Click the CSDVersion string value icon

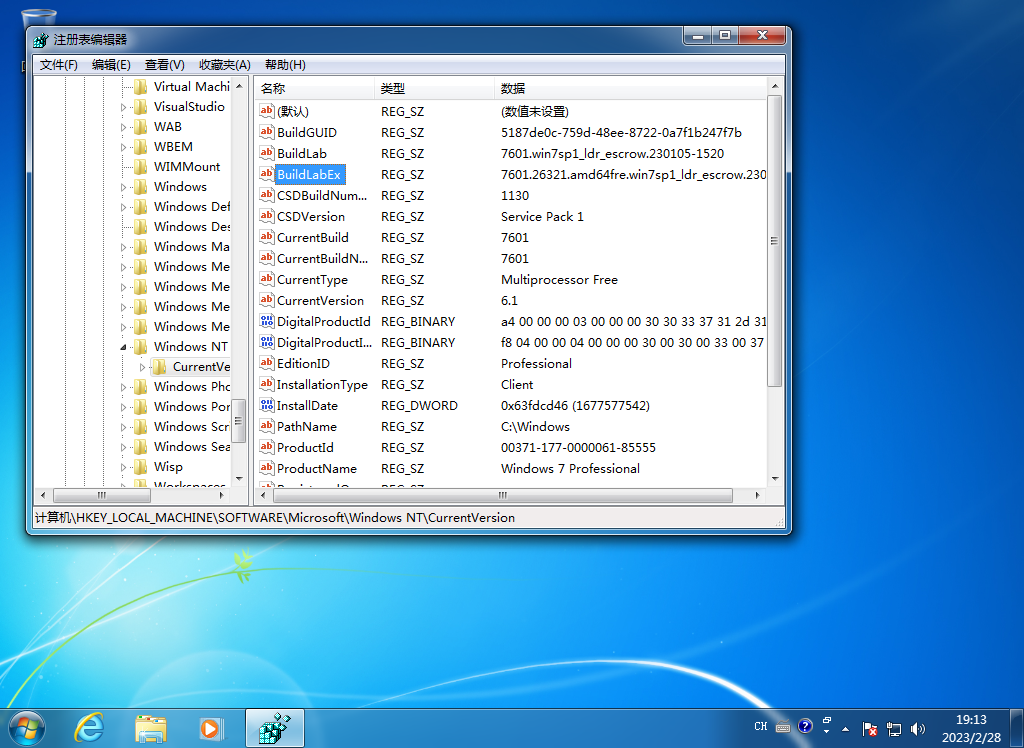coord(266,216)
